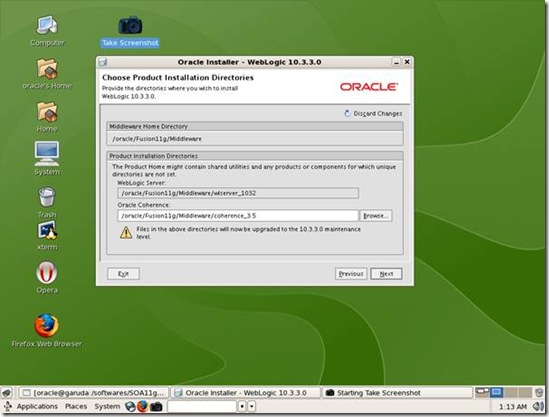Viewport: 549px width, 417px height.
Task: Minimize the Oracle Installer window
Action: (x=396, y=62)
